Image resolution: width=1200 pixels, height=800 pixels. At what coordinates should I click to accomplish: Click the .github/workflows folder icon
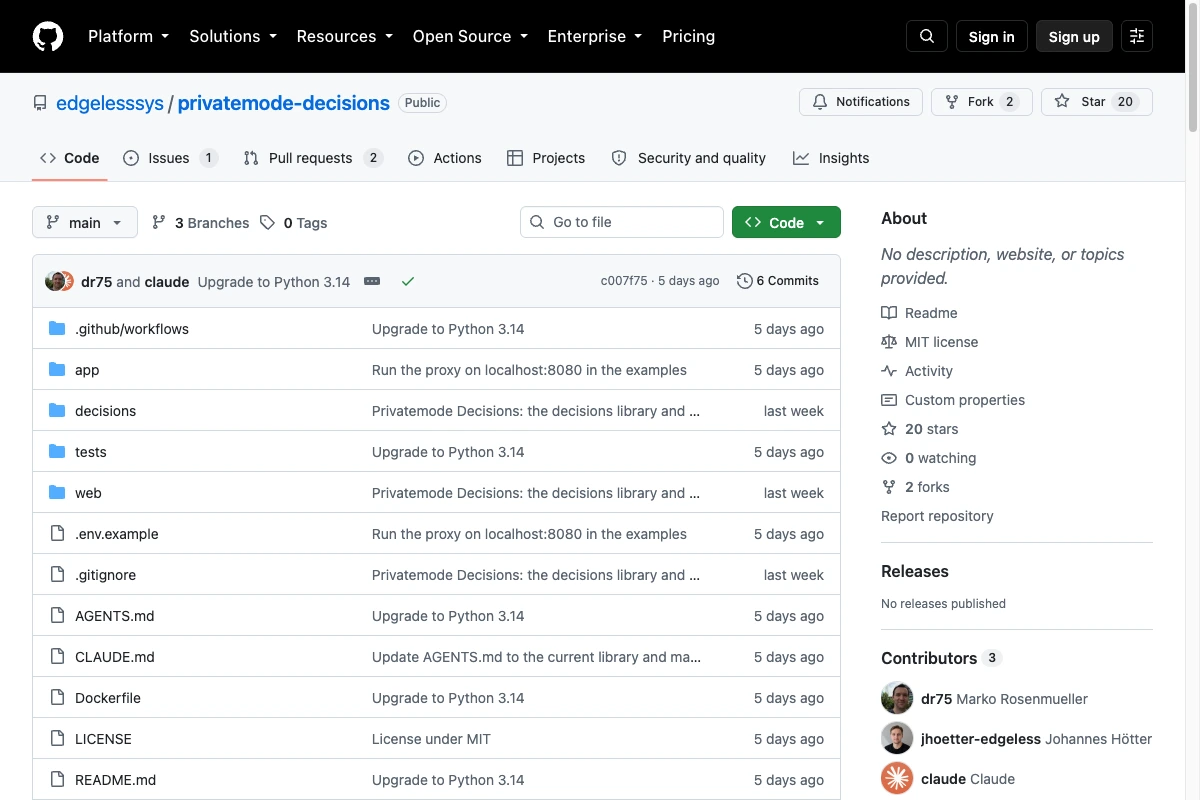coord(57,329)
